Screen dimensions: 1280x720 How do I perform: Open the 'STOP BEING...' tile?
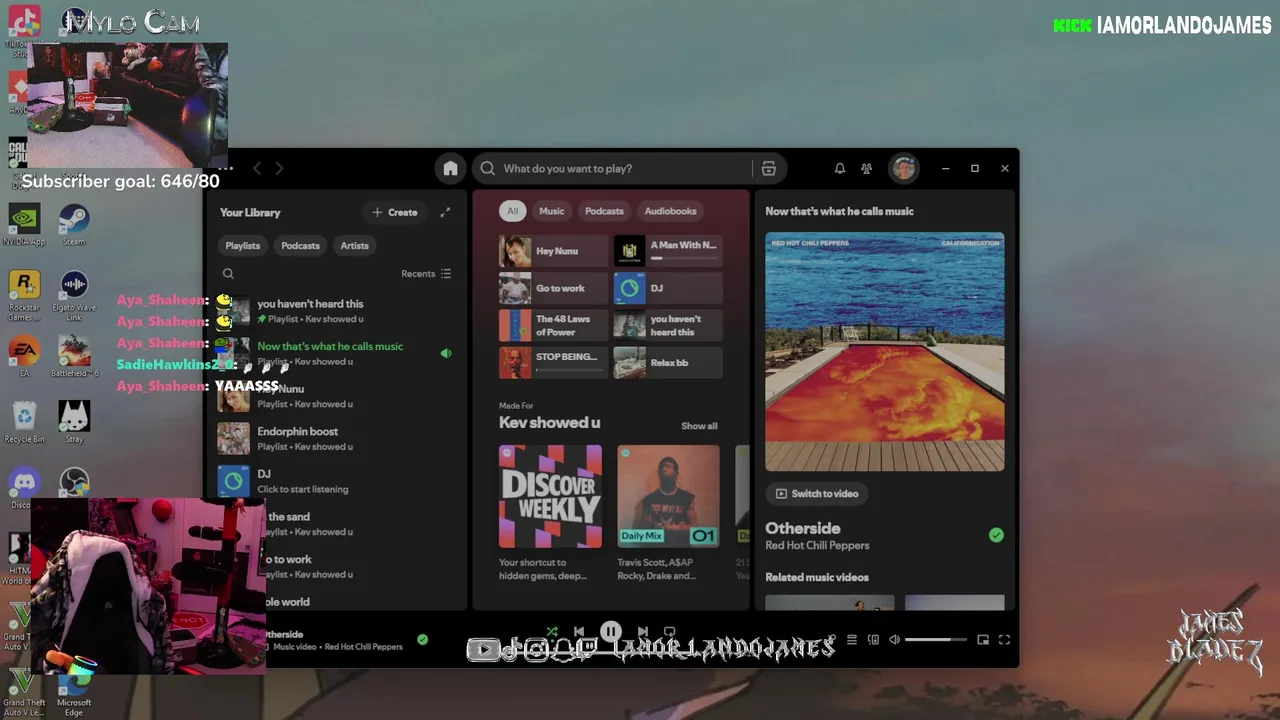point(553,362)
